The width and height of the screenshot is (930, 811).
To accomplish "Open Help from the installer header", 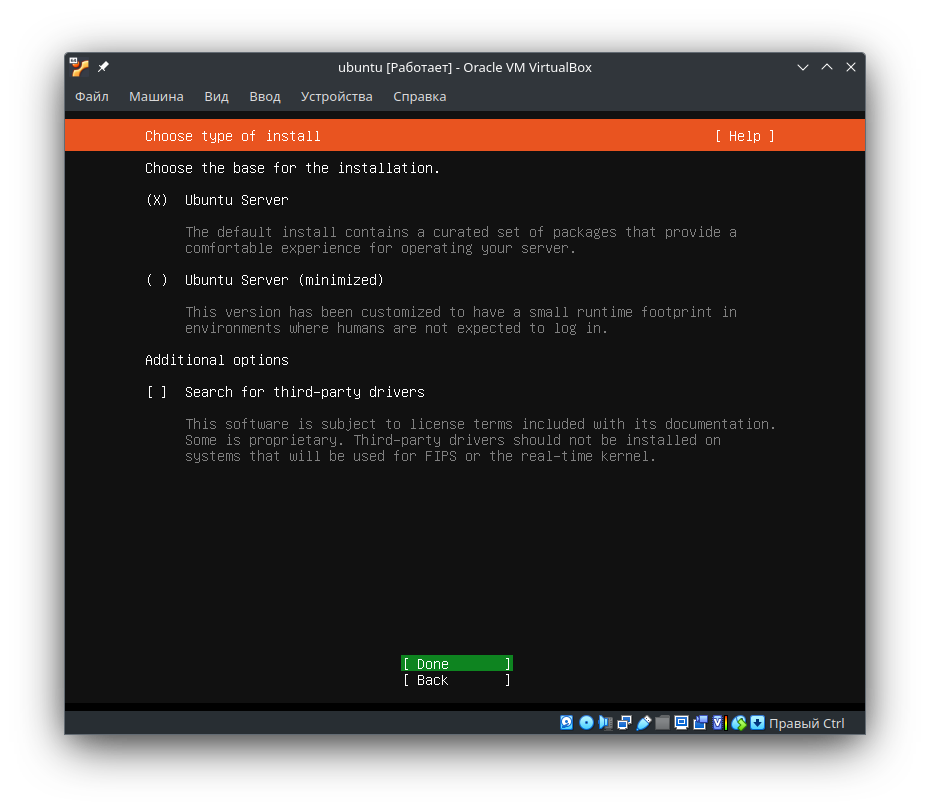I will click(744, 136).
